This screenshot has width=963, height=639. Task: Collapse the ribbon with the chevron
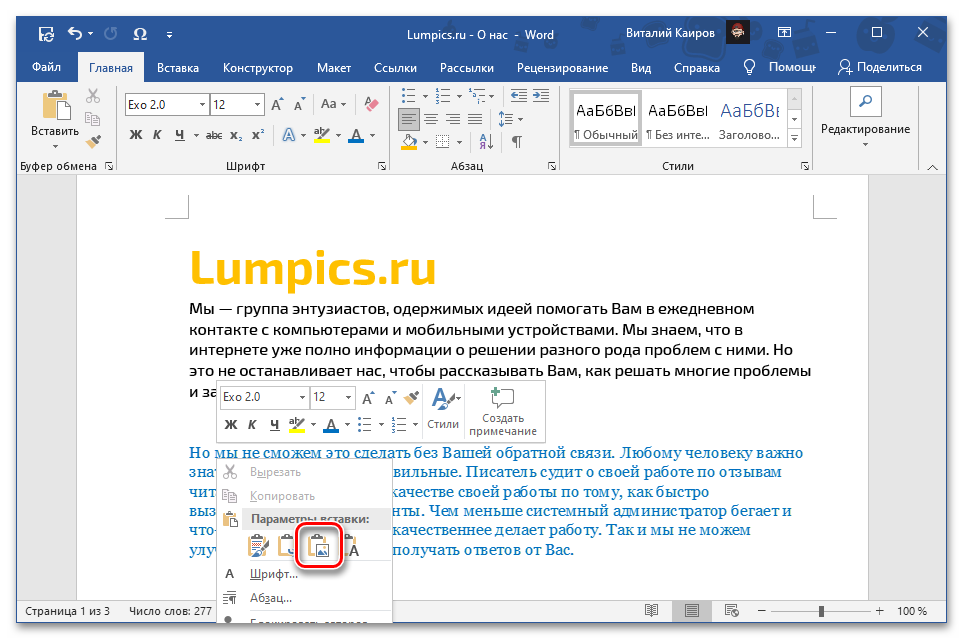(x=933, y=168)
